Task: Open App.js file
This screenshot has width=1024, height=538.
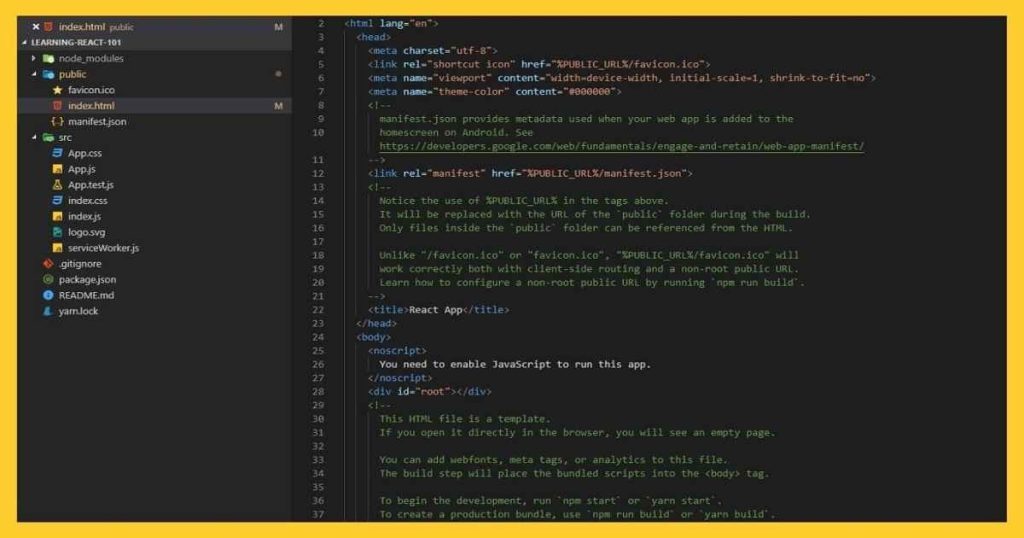Action: 82,169
